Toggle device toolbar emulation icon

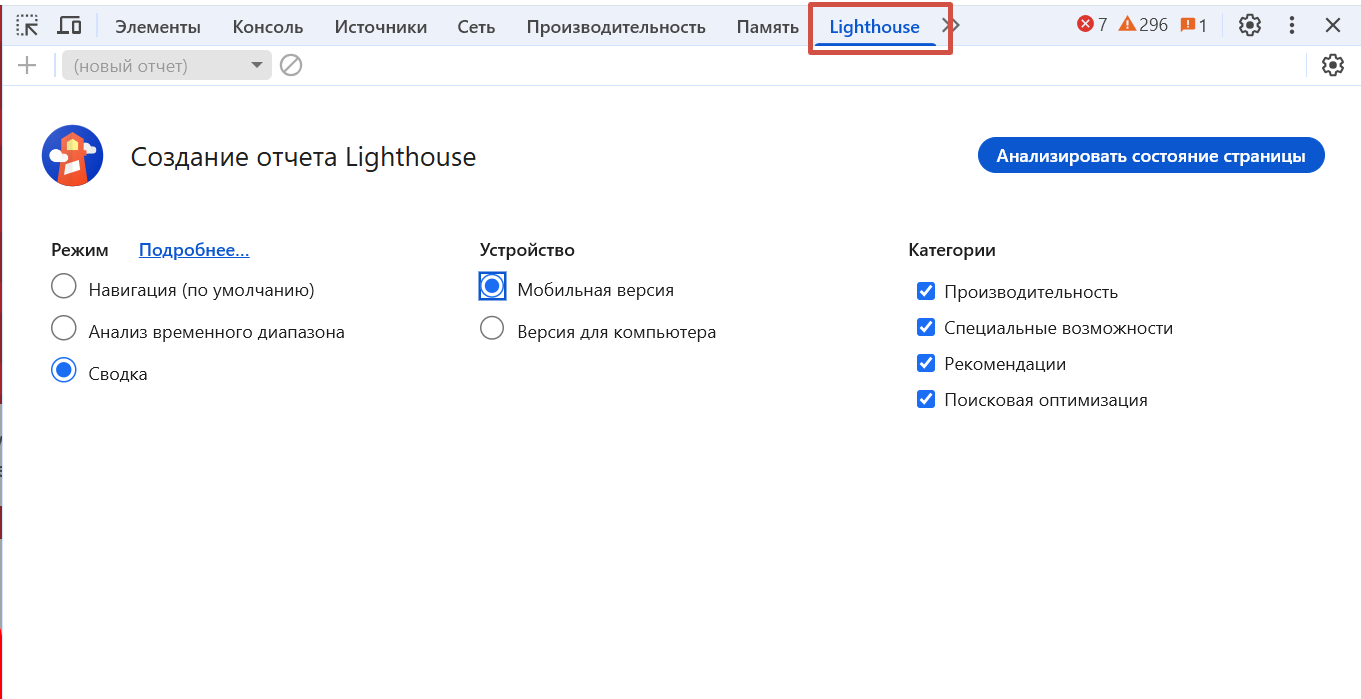[x=69, y=26]
